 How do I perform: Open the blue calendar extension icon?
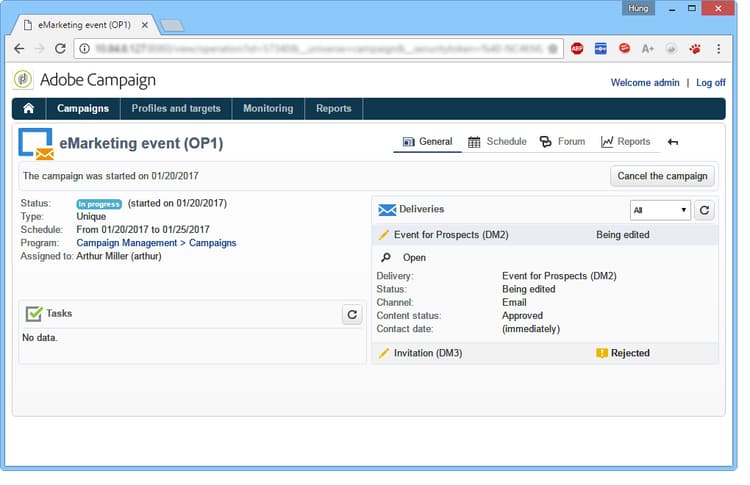tap(601, 48)
